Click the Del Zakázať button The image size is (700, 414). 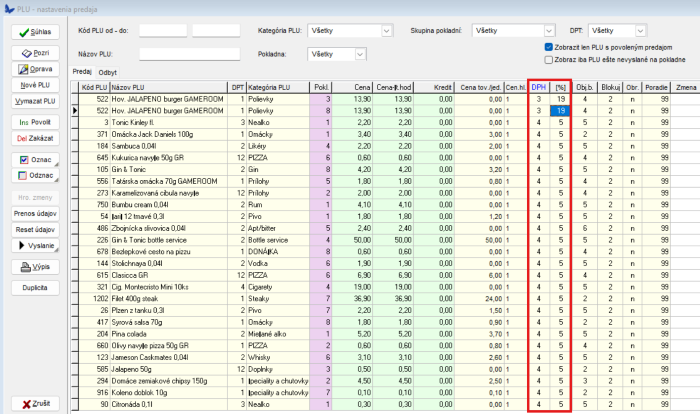tap(35, 138)
